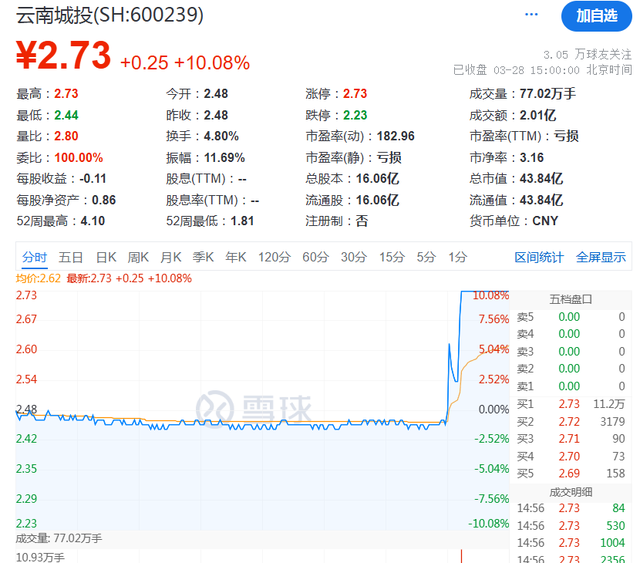The image size is (640, 563).
Task: Select the 年K tab
Action: pos(236,257)
